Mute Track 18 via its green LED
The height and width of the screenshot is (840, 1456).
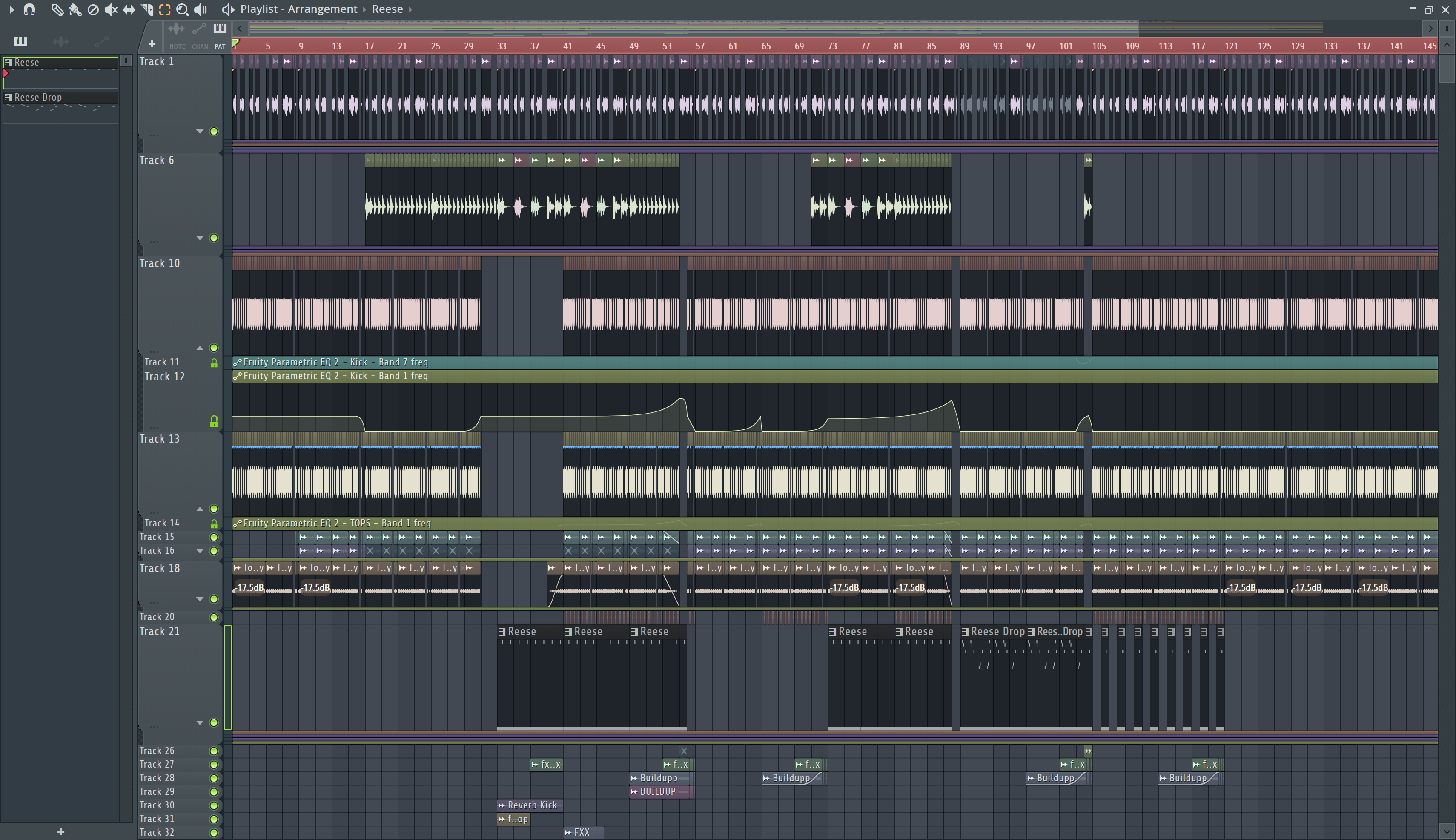pos(214,599)
